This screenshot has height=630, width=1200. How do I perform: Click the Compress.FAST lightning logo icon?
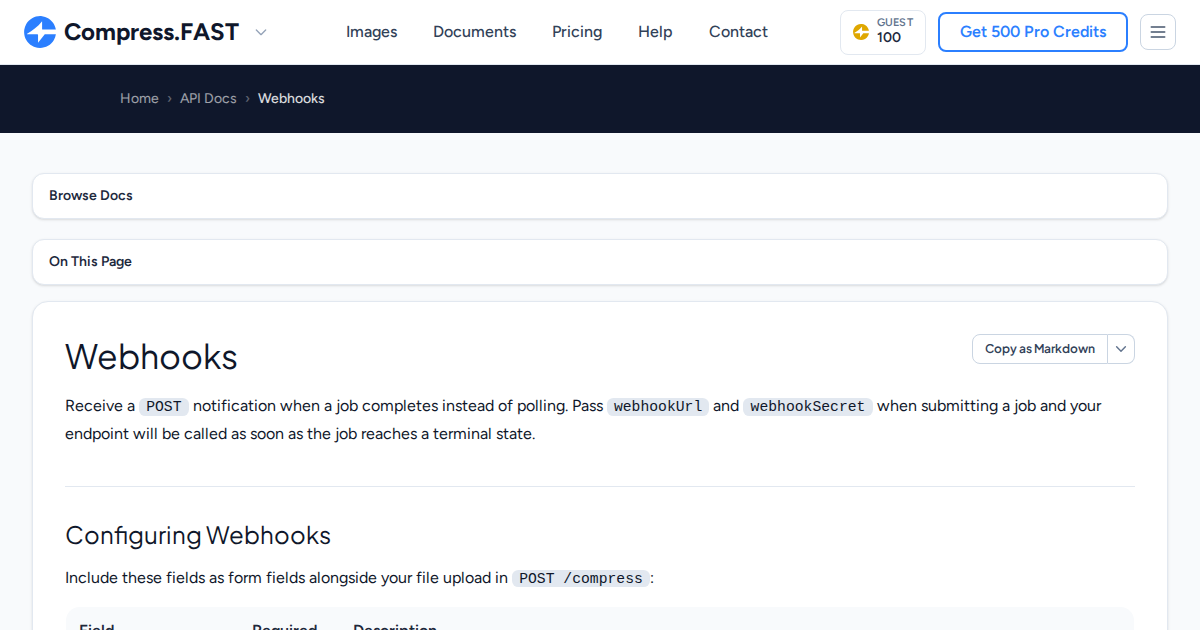[40, 32]
